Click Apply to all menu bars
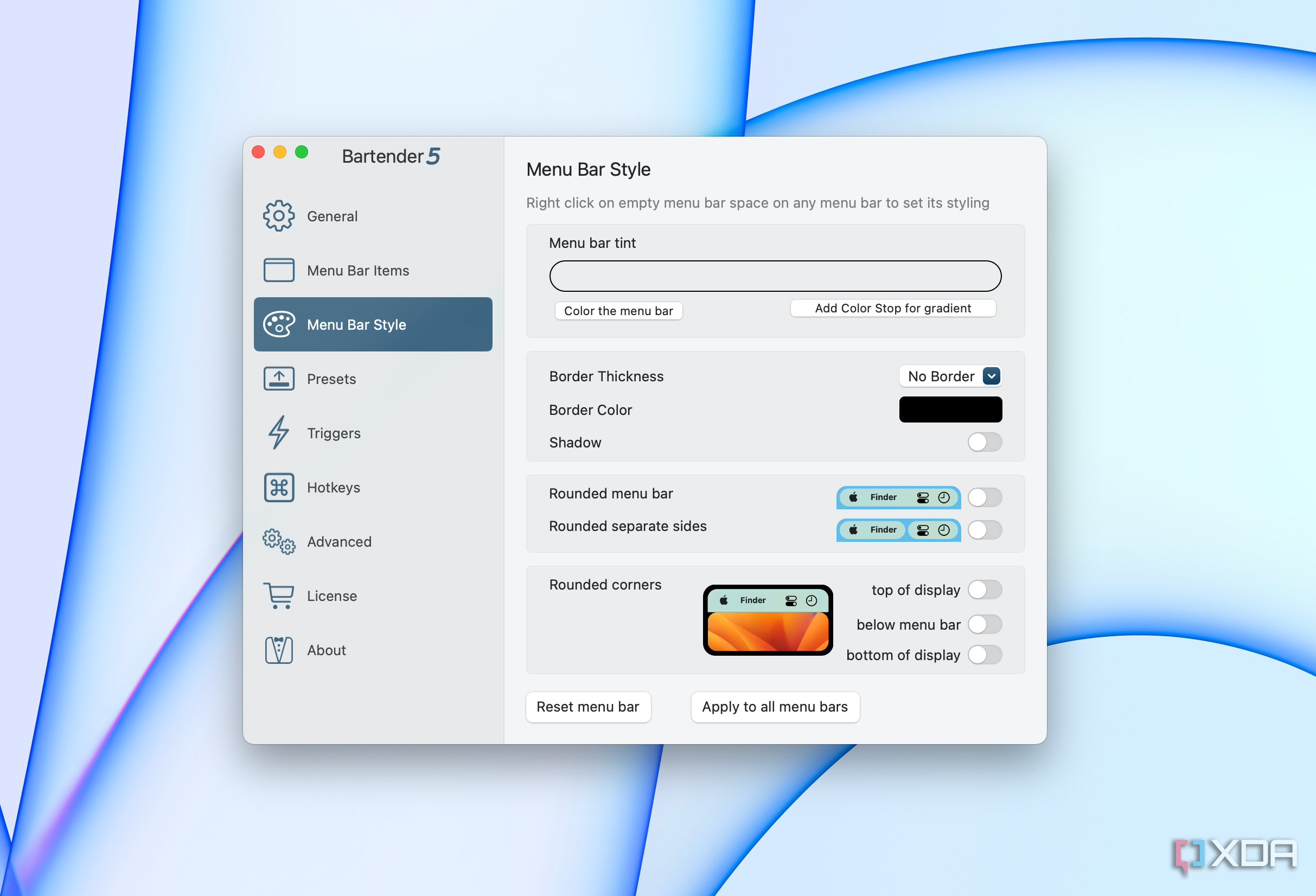 point(775,707)
